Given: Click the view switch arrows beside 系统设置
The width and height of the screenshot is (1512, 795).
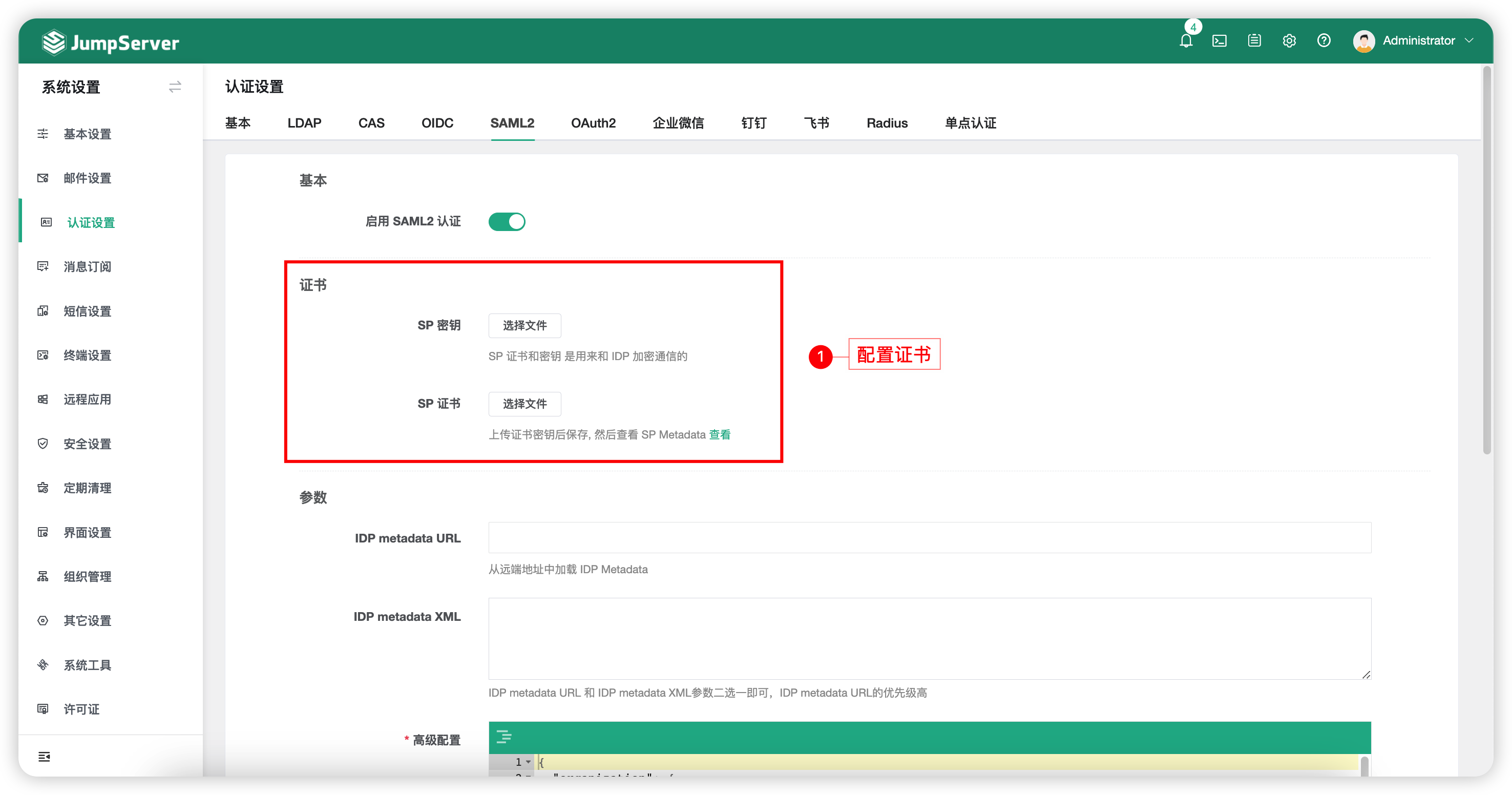Looking at the screenshot, I should click(x=175, y=87).
